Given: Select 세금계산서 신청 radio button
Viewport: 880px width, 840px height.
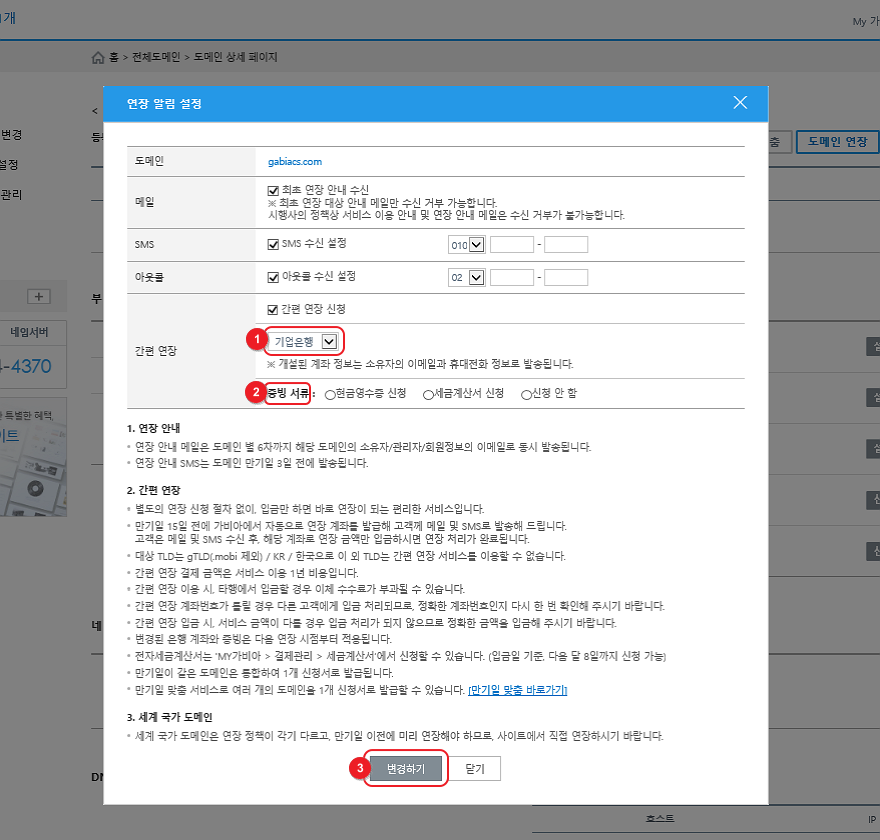Looking at the screenshot, I should point(428,394).
